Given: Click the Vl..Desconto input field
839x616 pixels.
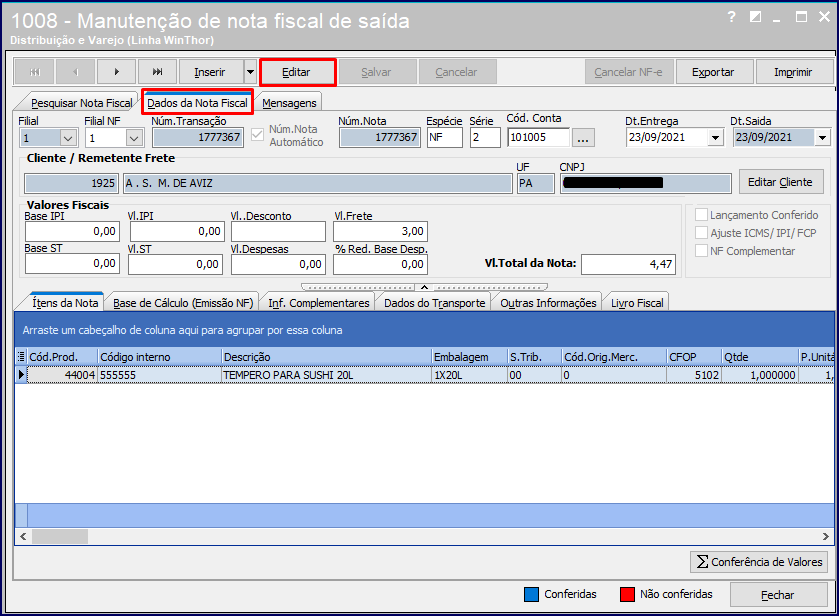Looking at the screenshot, I should (278, 231).
